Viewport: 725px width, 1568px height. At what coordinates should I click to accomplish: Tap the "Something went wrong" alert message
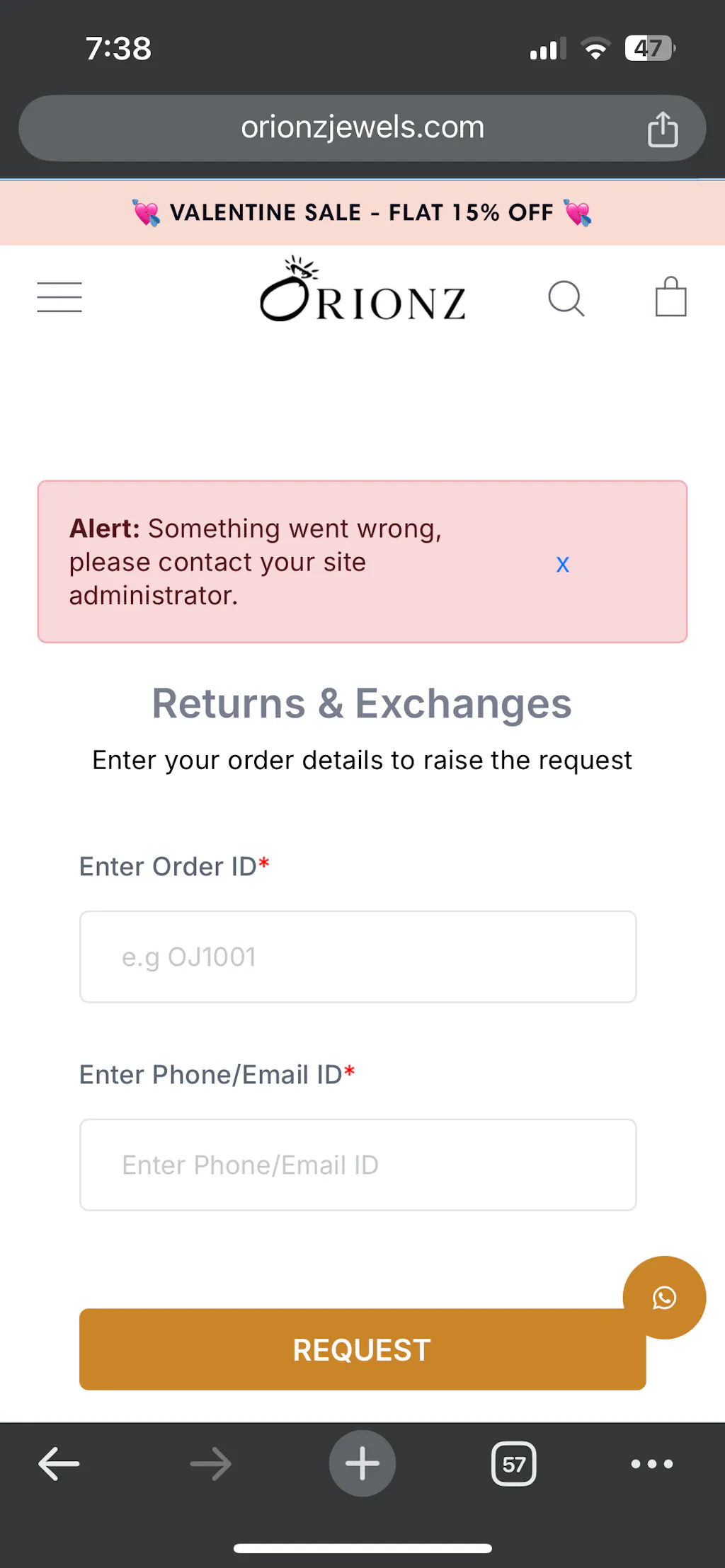(255, 562)
